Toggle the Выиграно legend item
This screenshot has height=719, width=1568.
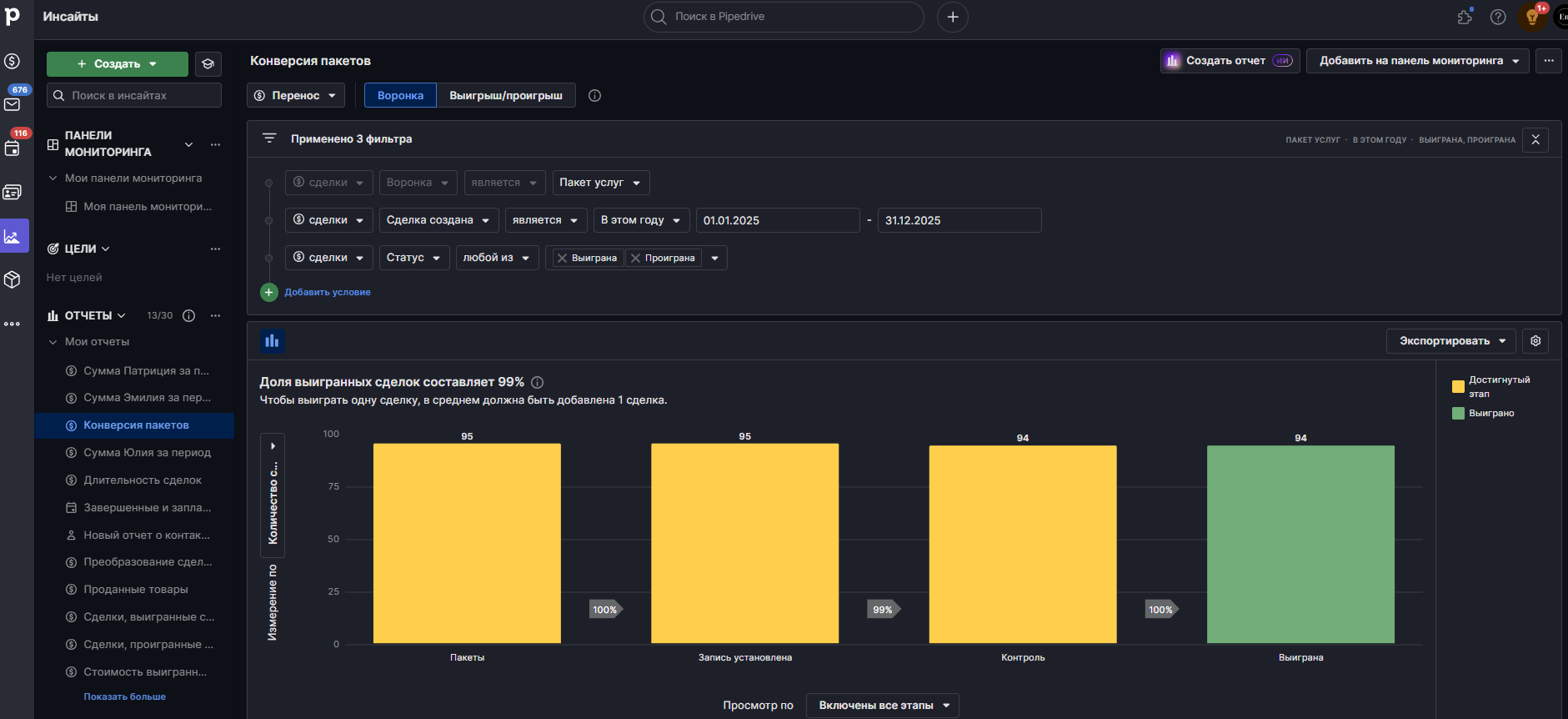pos(1483,414)
